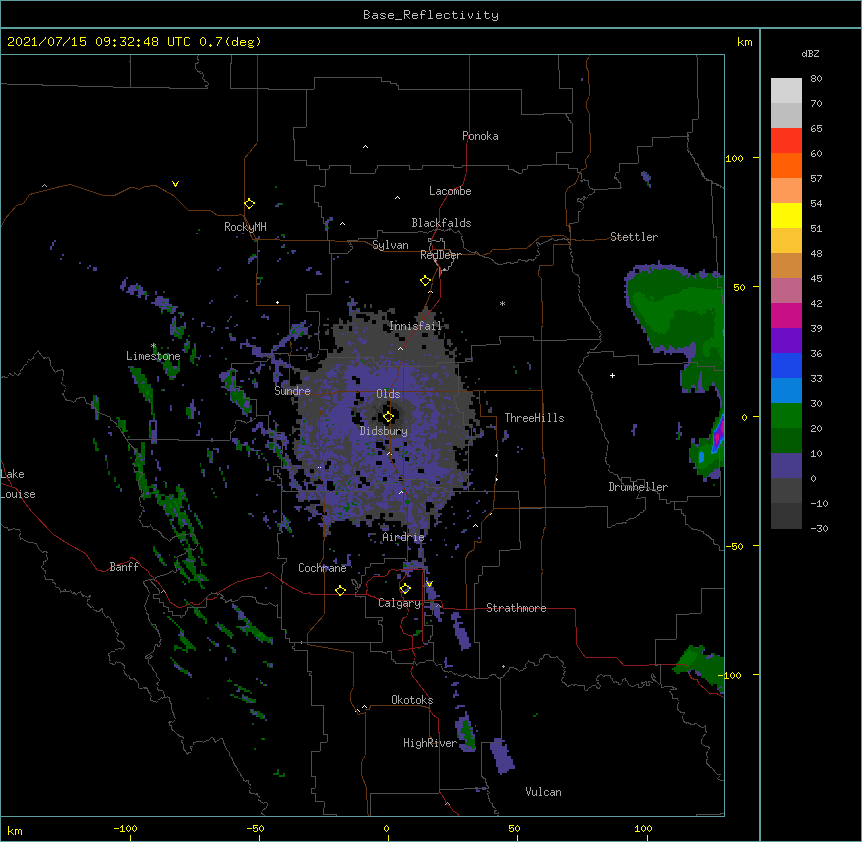The height and width of the screenshot is (842, 862).
Task: Click the Sylvan label
Action: tap(390, 245)
